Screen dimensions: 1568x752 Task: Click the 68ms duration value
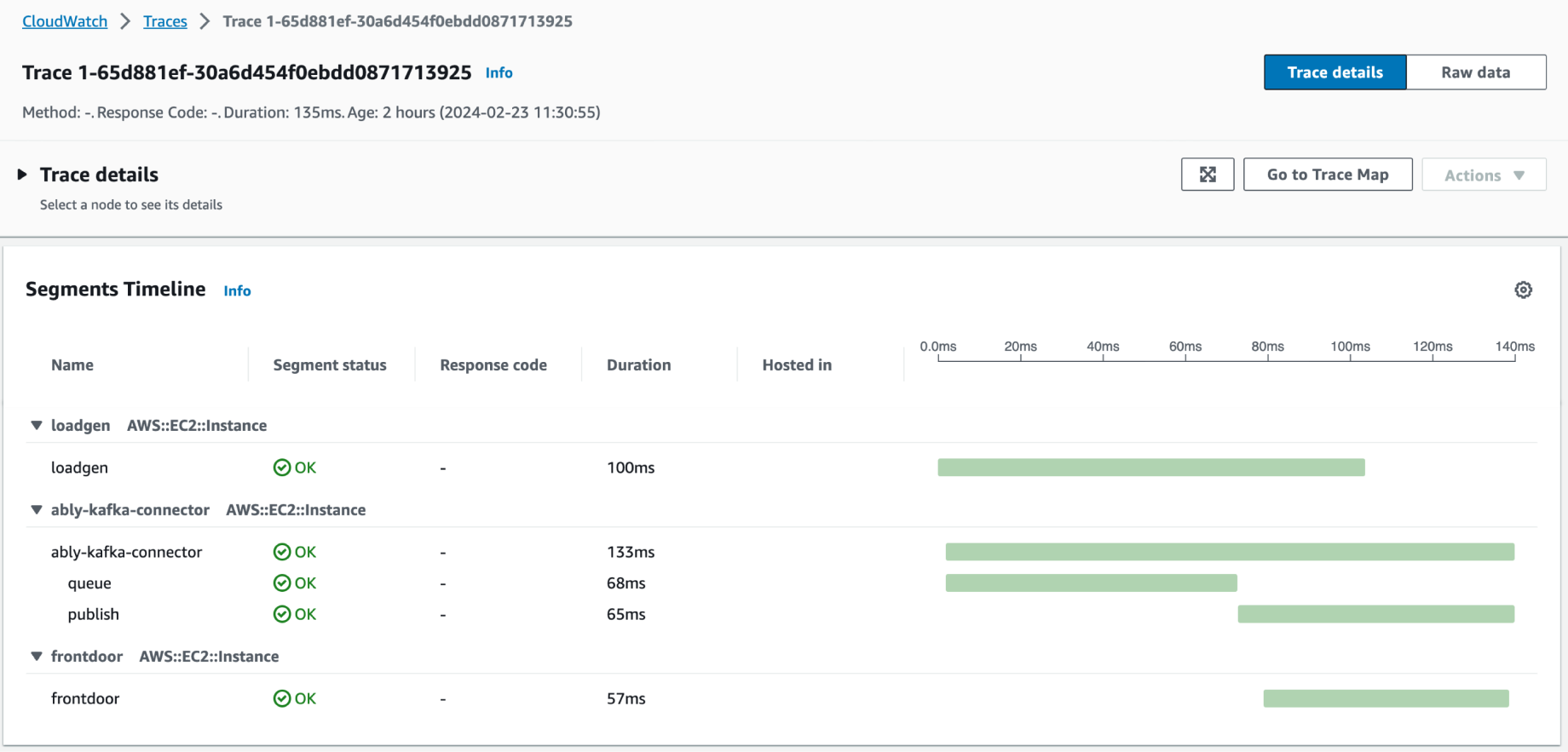click(626, 583)
